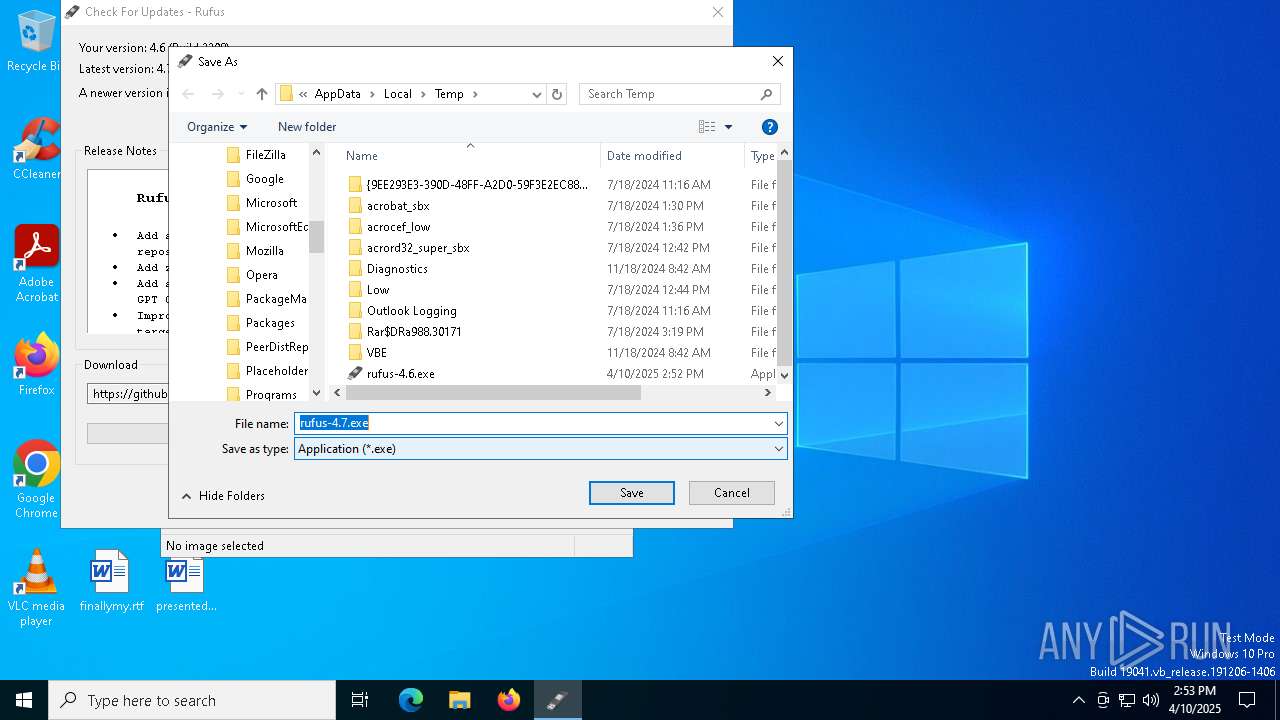Click the Up one level arrow icon
Screen dimensions: 1280x720
click(x=262, y=94)
